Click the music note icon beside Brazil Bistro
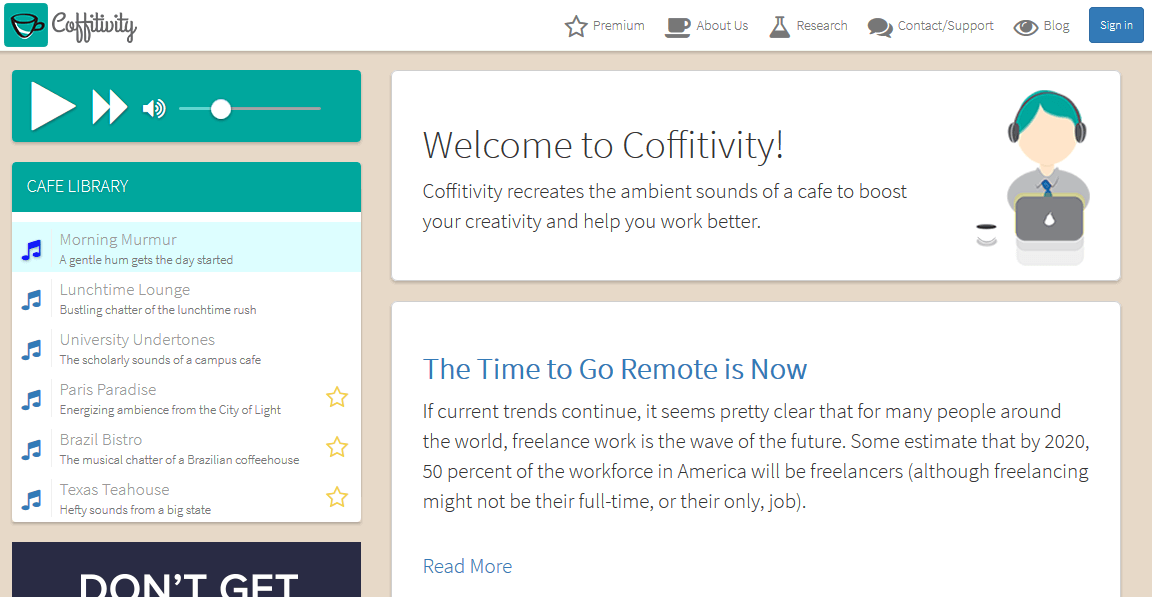The width and height of the screenshot is (1152, 597). [x=32, y=449]
